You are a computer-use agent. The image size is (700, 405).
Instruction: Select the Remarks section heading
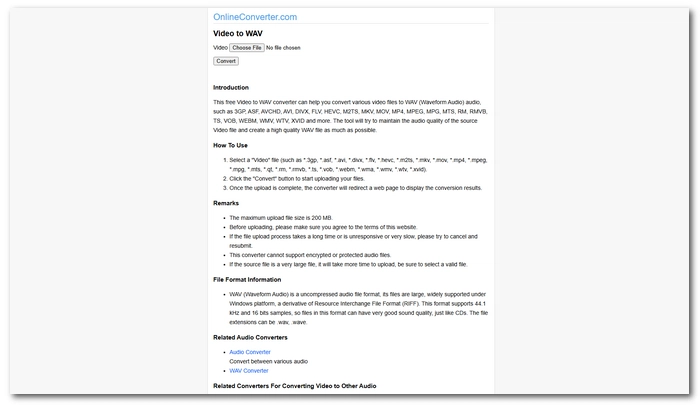[x=226, y=203]
